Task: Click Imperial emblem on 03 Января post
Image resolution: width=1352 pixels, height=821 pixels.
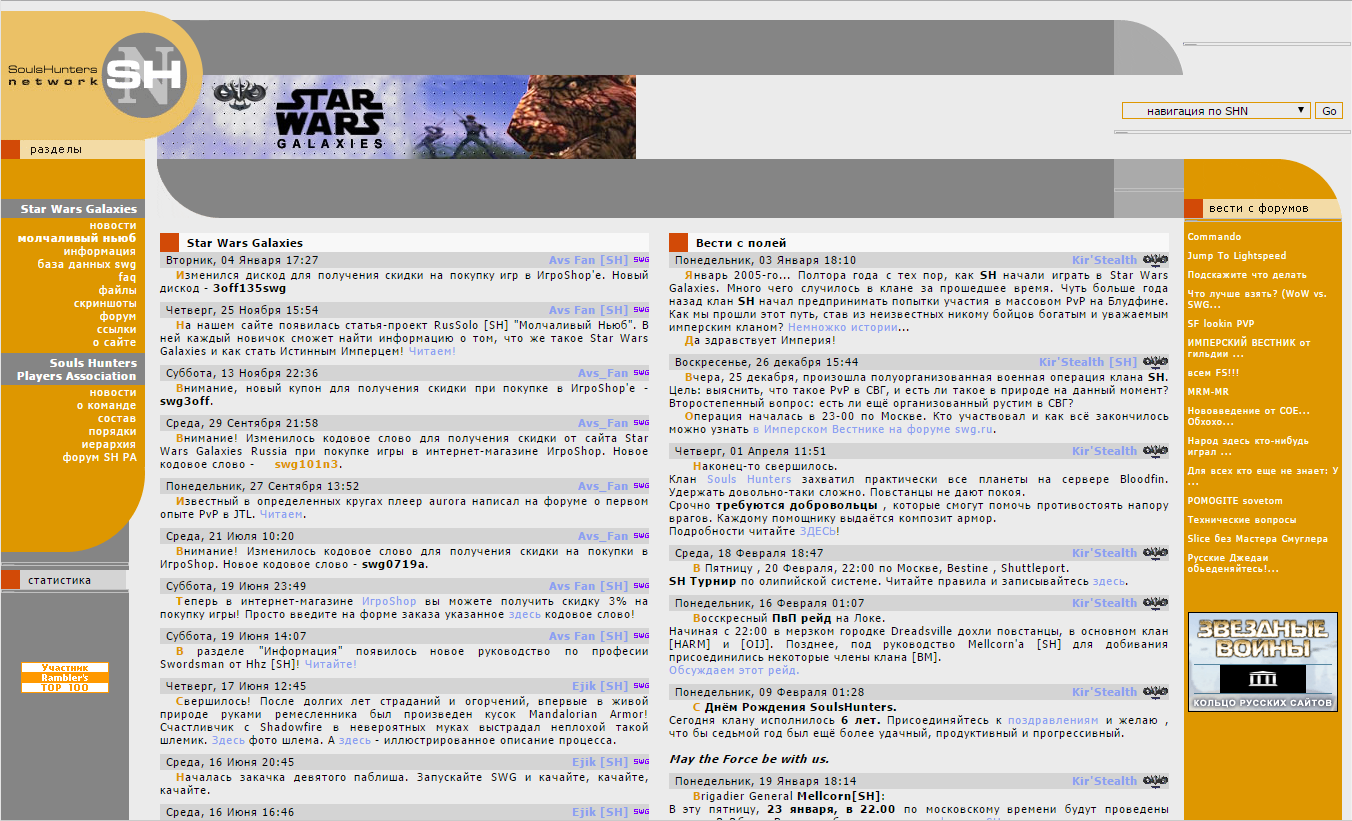Action: 1155,260
